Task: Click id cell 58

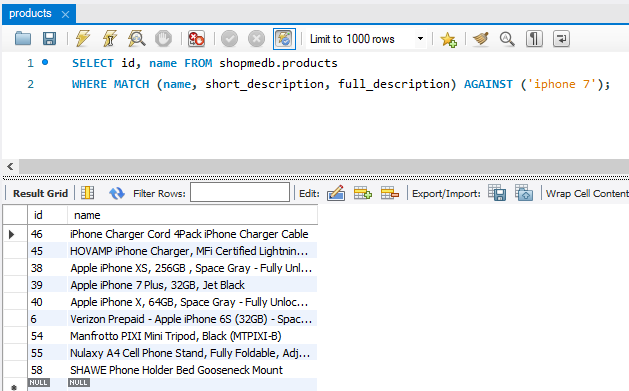Action: click(x=47, y=370)
